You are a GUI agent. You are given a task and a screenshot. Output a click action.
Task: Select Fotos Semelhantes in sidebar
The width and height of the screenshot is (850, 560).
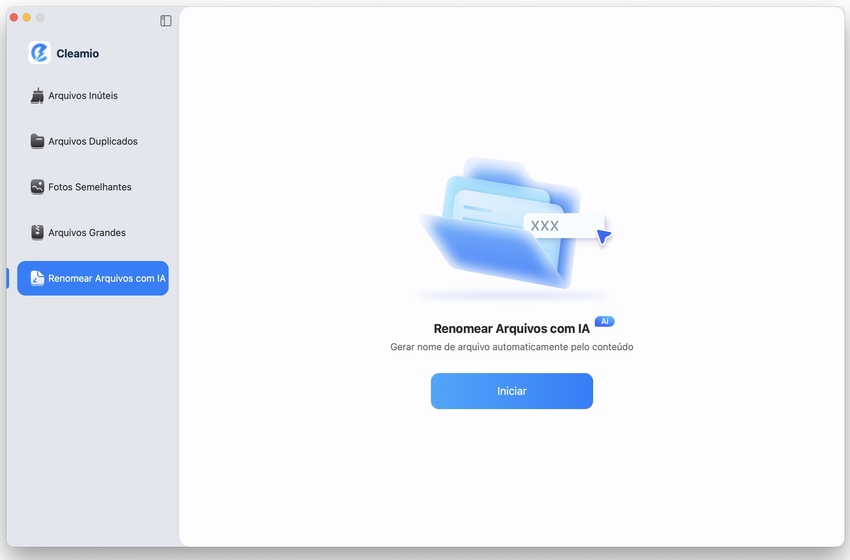click(x=93, y=187)
